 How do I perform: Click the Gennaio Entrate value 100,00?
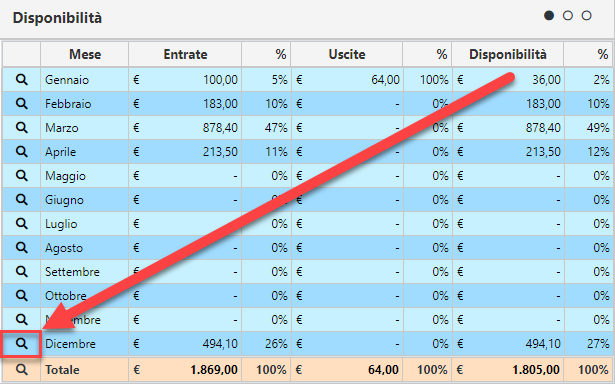coord(220,80)
